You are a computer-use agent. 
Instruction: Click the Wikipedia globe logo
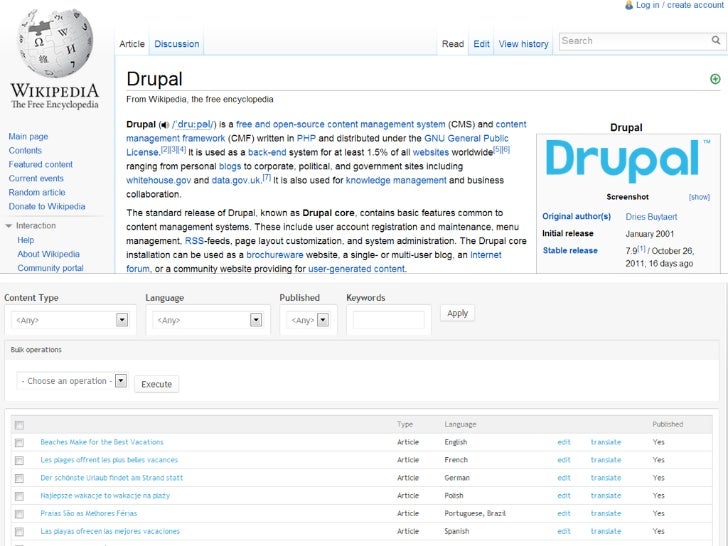click(x=55, y=43)
